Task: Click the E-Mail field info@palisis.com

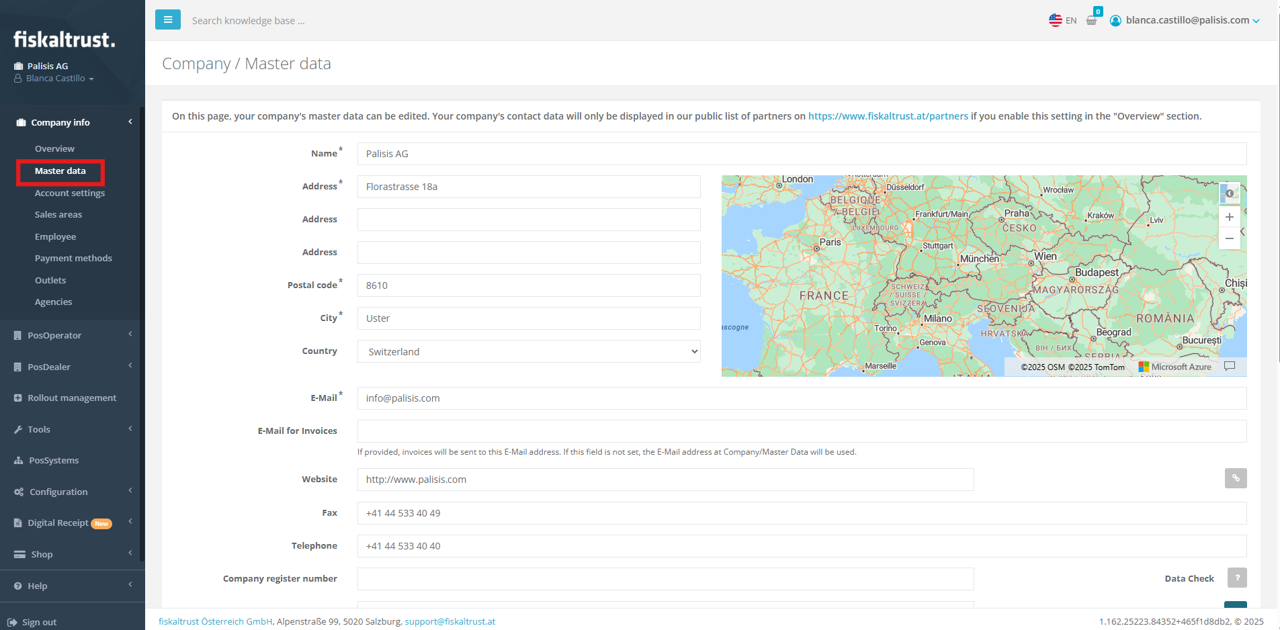Action: 802,398
